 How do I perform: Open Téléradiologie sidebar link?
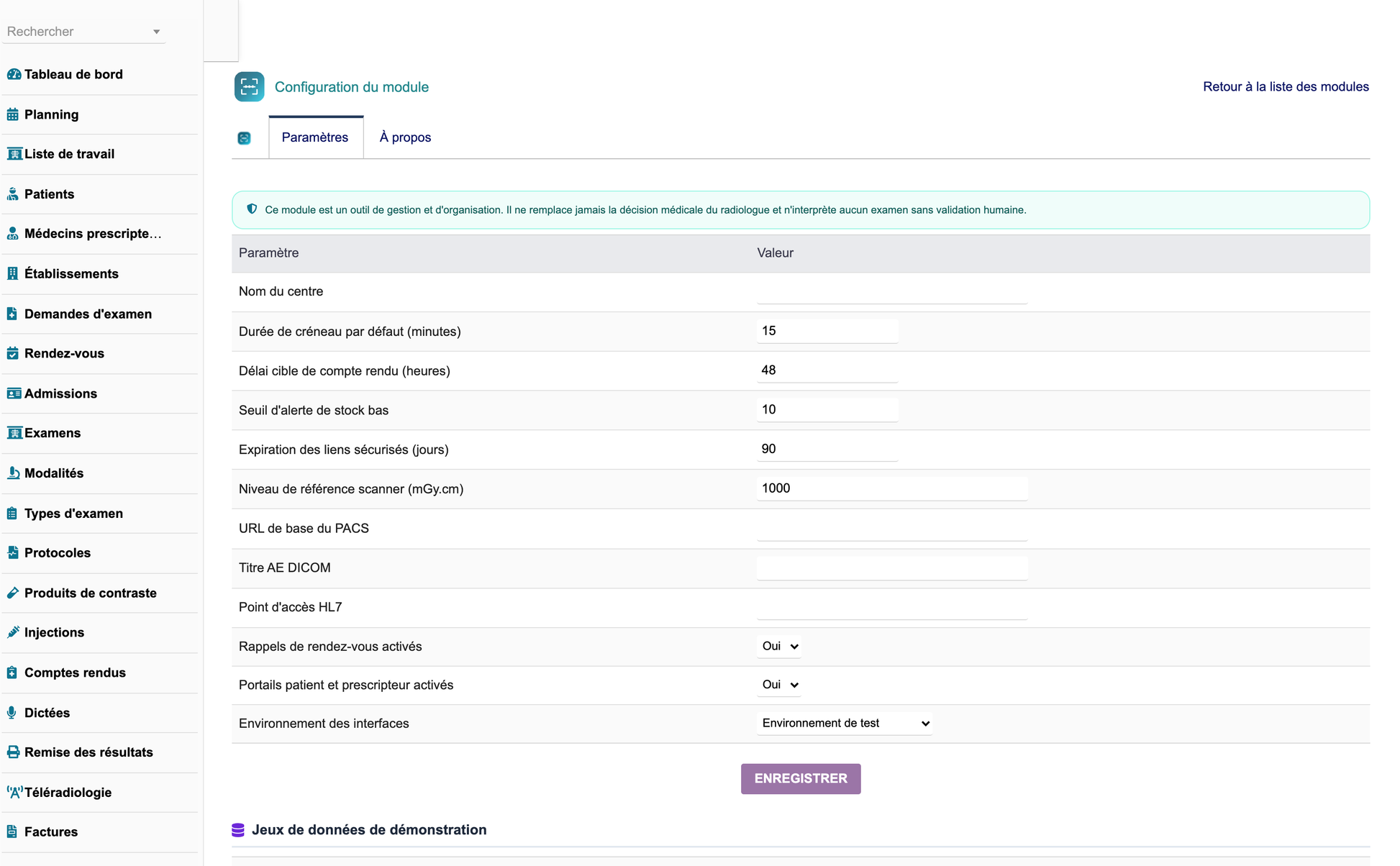coord(68,793)
